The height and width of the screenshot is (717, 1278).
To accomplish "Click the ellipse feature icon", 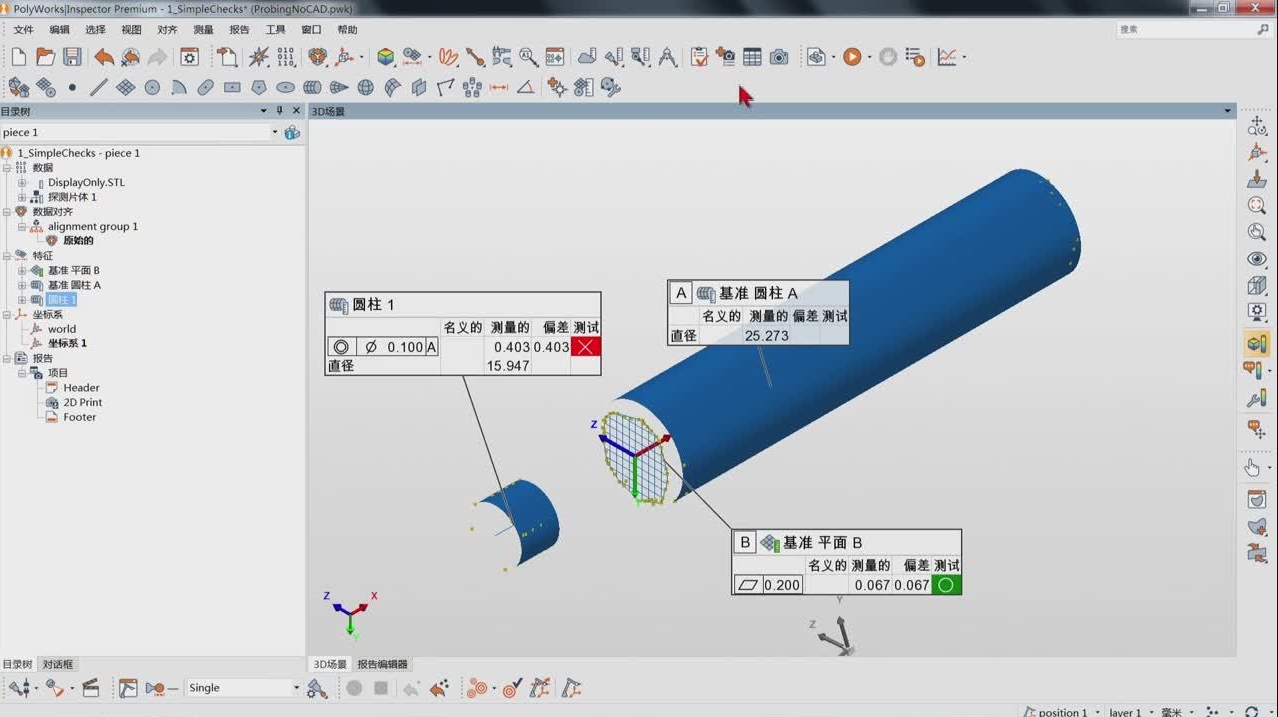I will point(285,88).
